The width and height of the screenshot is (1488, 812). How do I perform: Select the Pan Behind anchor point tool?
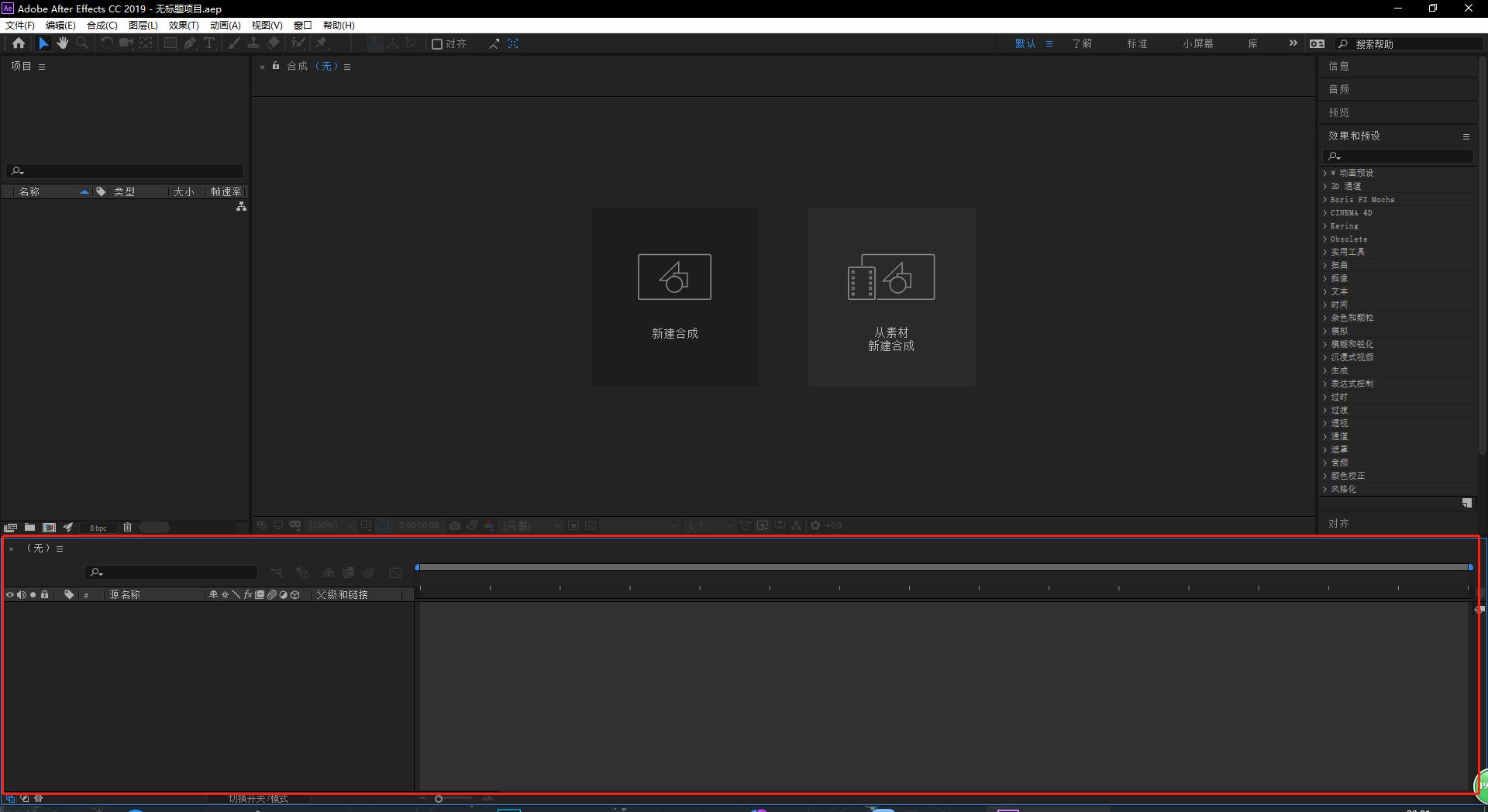point(146,43)
